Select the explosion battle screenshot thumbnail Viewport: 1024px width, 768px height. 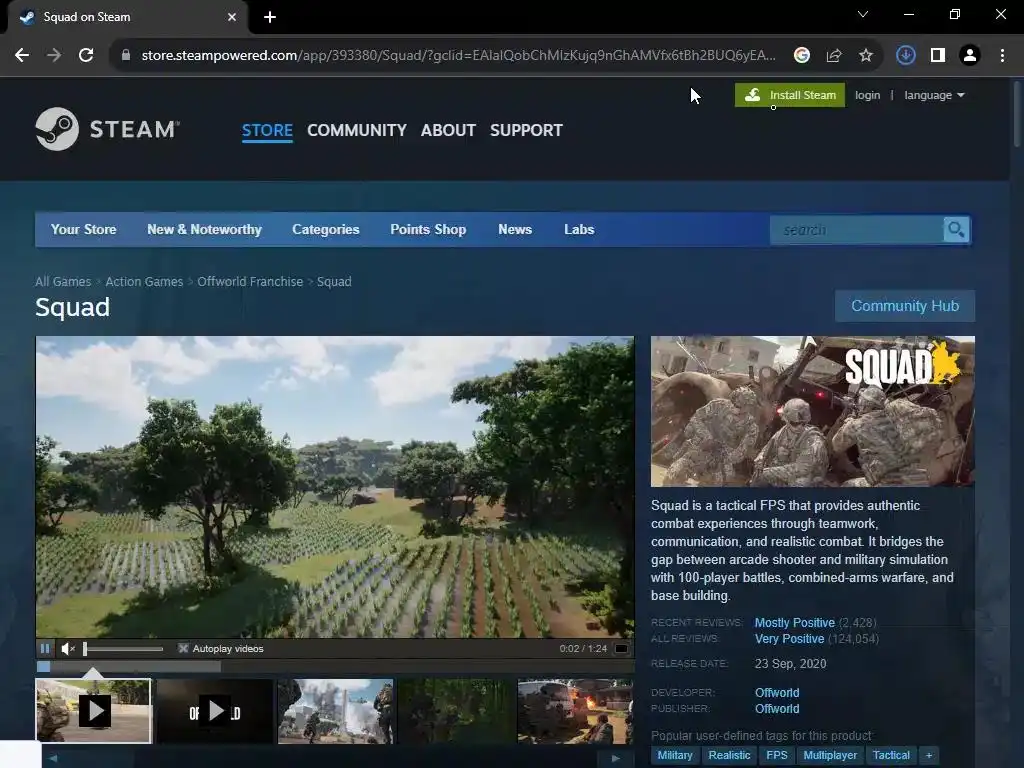[335, 711]
